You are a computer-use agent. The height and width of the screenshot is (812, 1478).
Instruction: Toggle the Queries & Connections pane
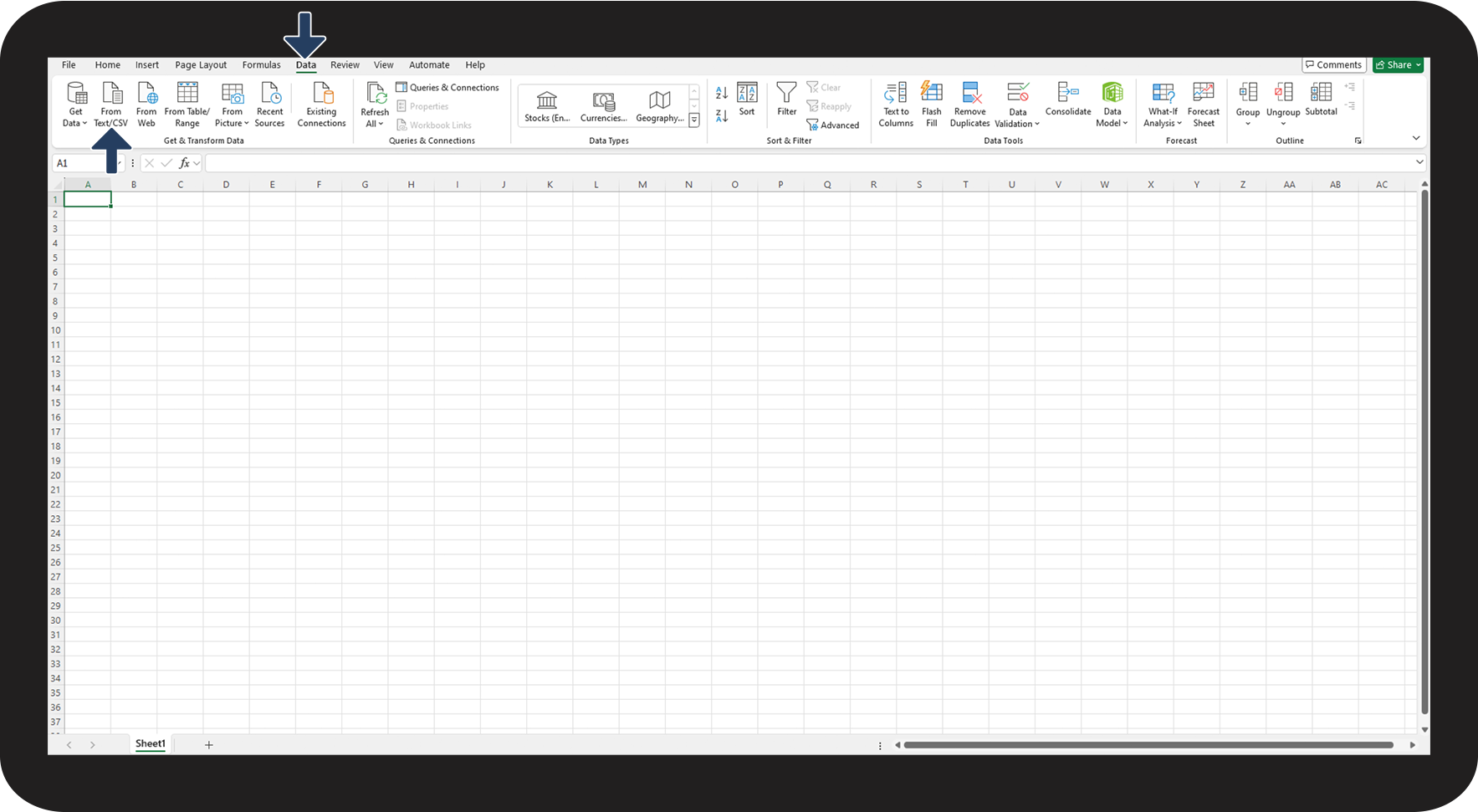click(x=447, y=88)
